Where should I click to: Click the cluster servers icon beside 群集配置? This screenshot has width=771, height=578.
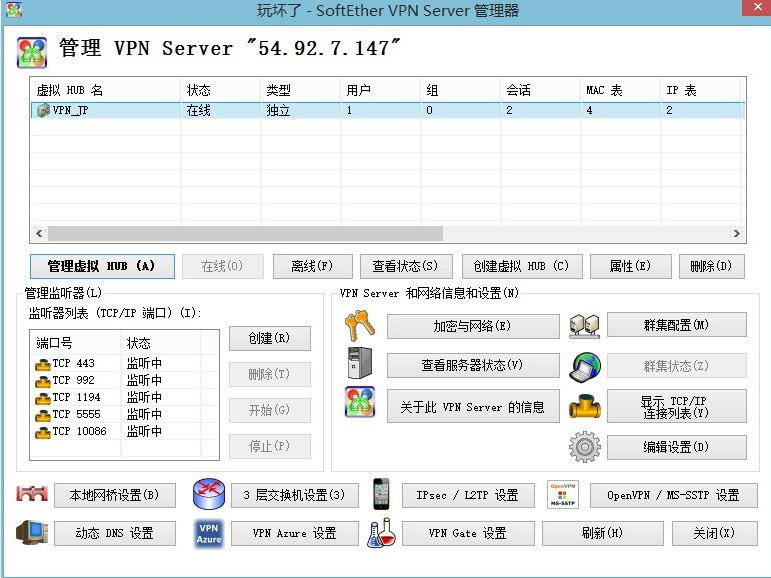point(585,326)
